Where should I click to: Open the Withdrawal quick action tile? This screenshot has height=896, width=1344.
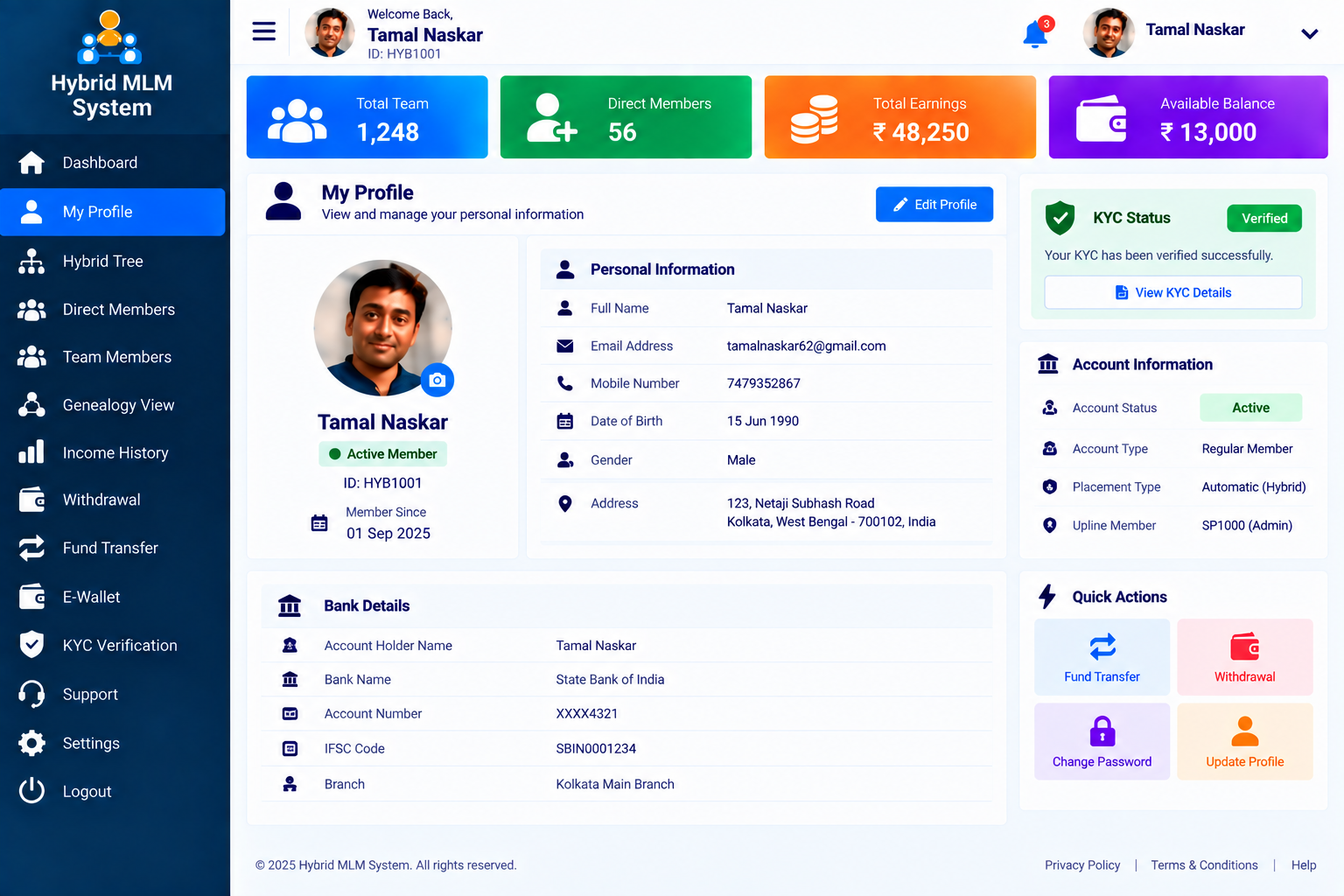(1244, 657)
